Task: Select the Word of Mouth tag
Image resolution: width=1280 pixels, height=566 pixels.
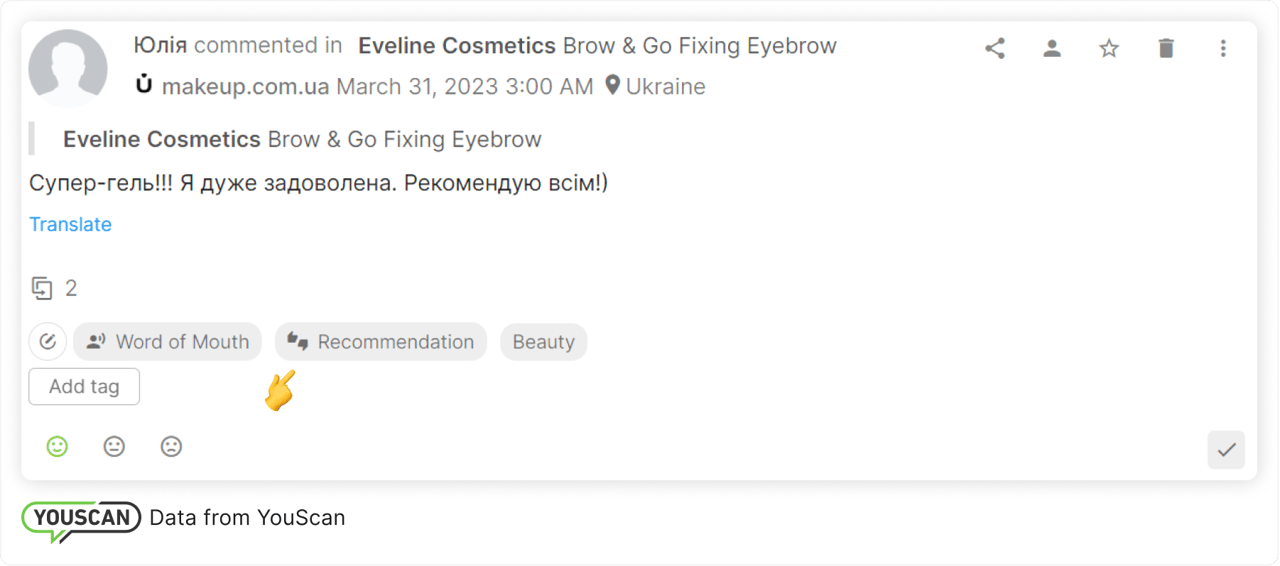Action: [x=167, y=342]
